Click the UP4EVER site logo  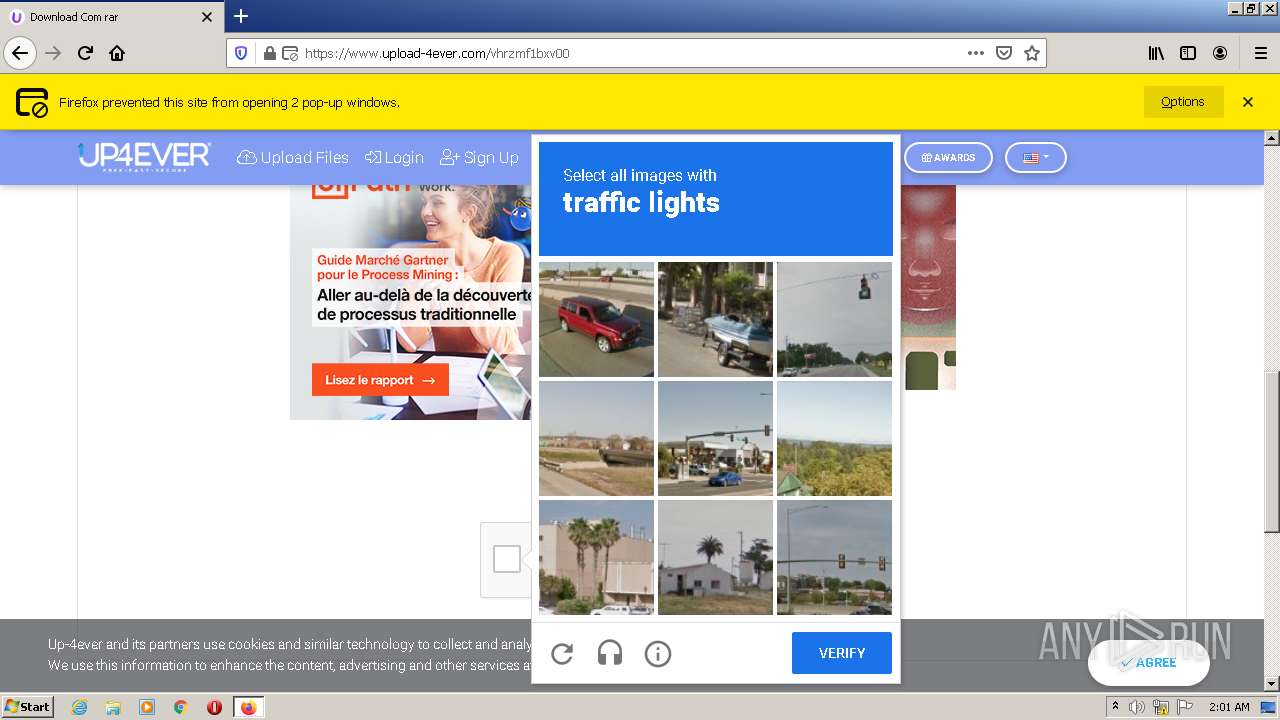(x=145, y=157)
